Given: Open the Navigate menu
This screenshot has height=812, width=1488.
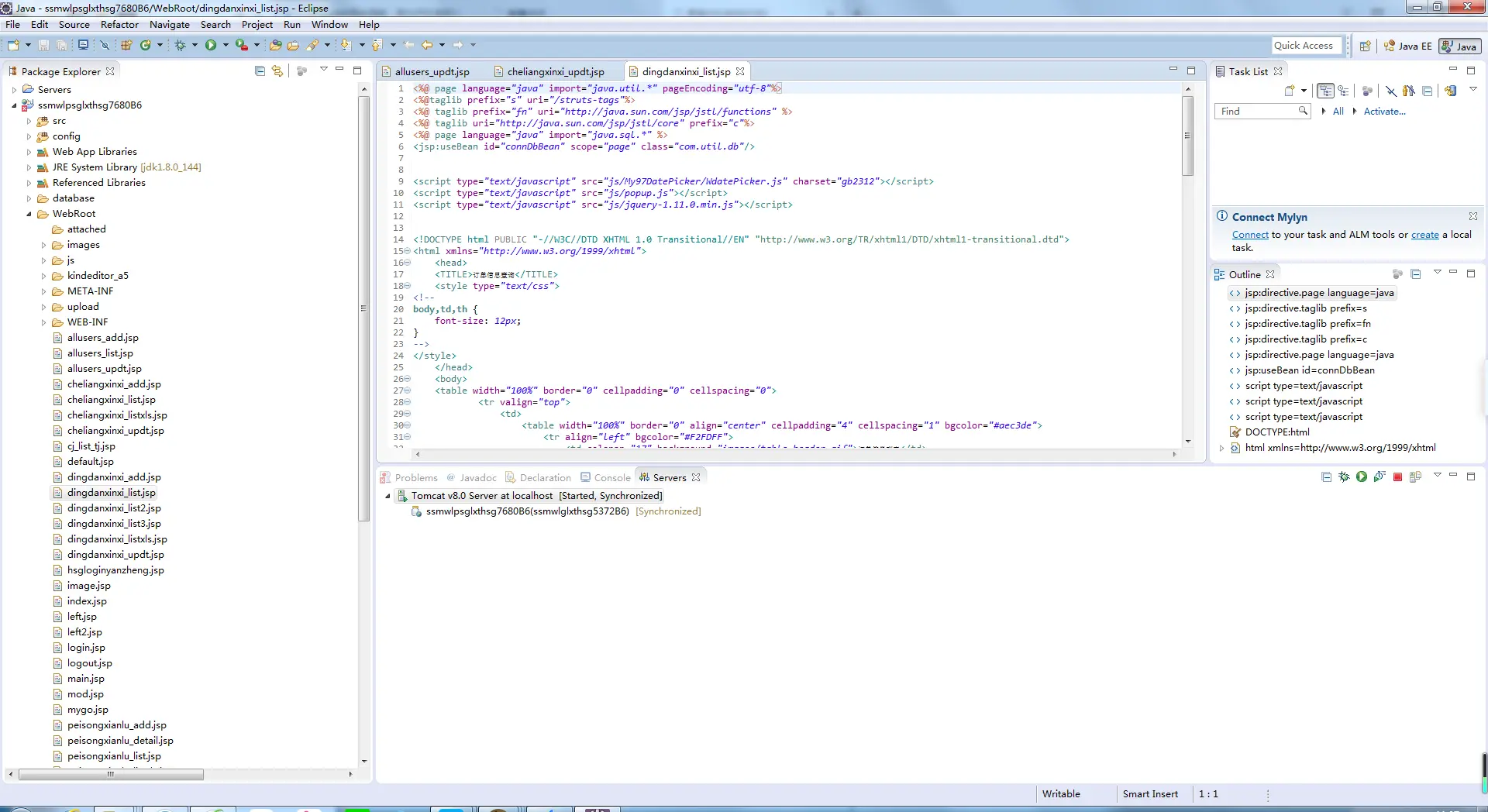Looking at the screenshot, I should pyautogui.click(x=169, y=24).
